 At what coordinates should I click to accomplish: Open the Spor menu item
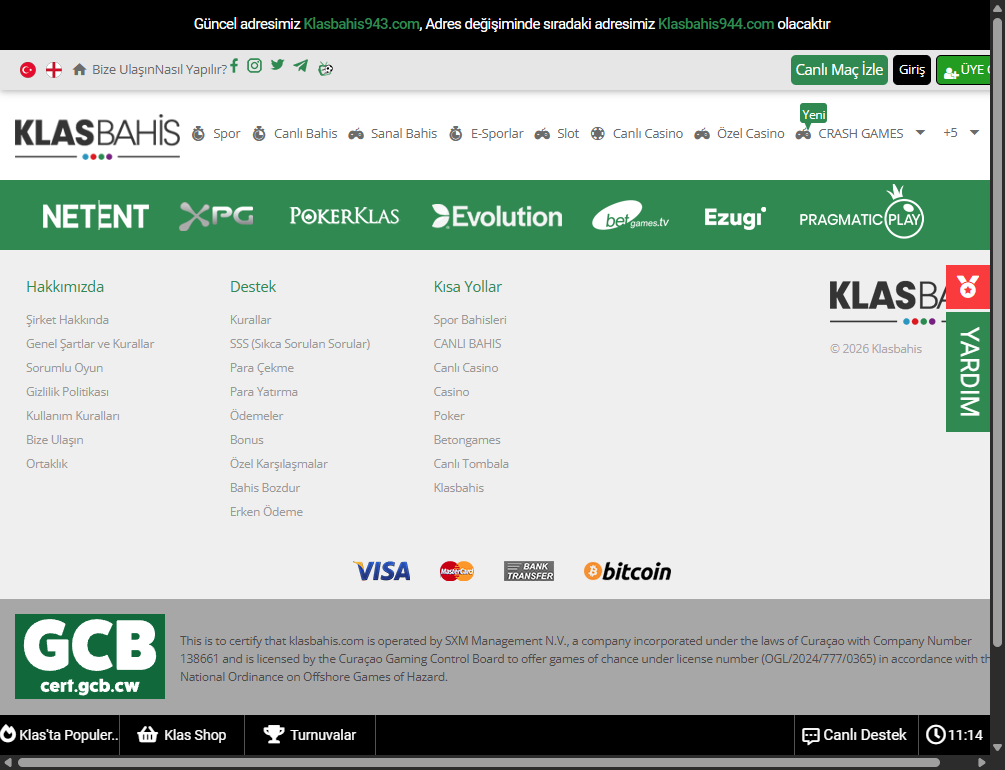(x=217, y=133)
